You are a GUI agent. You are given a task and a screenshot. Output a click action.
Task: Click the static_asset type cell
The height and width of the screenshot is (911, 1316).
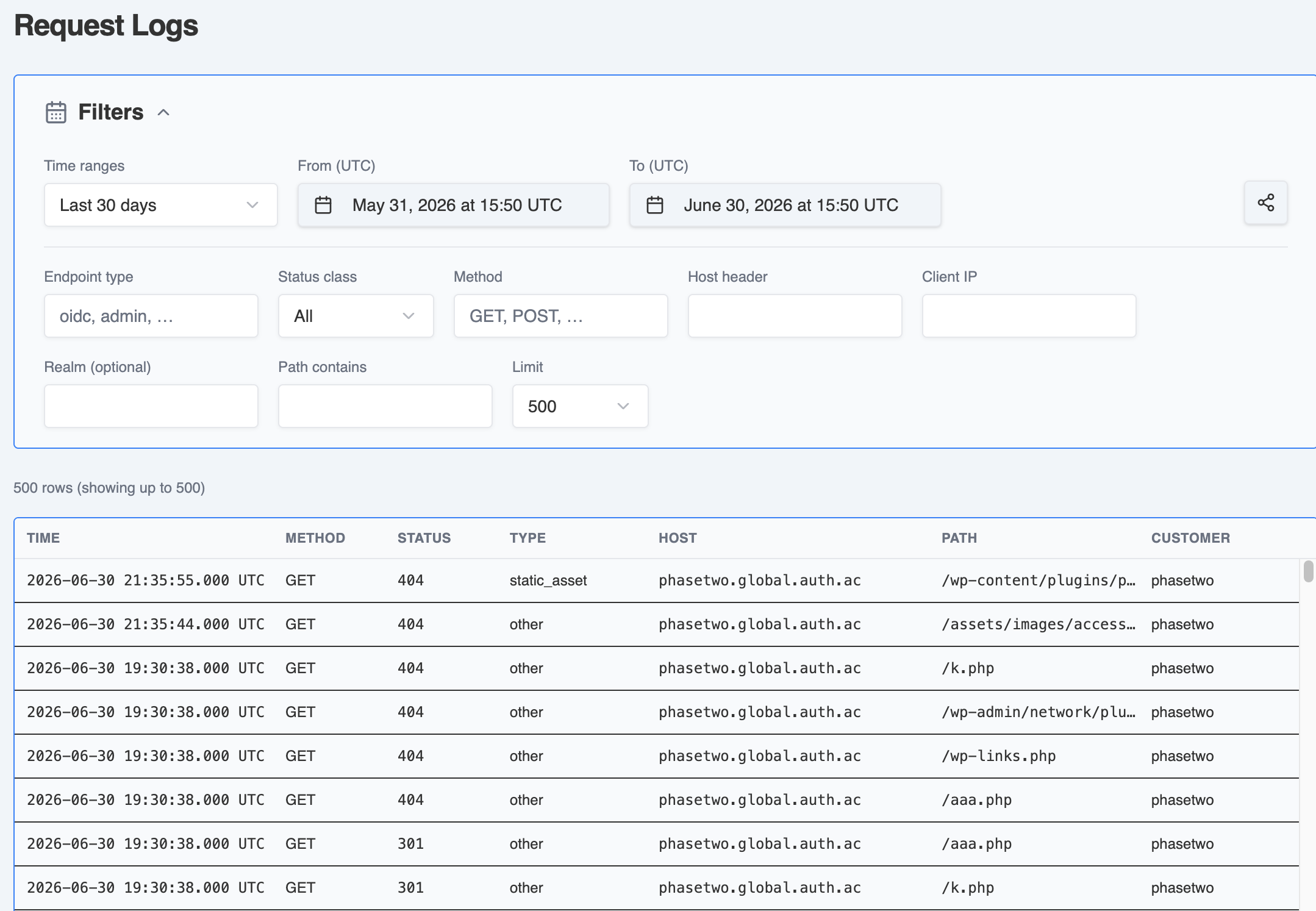tap(548, 581)
